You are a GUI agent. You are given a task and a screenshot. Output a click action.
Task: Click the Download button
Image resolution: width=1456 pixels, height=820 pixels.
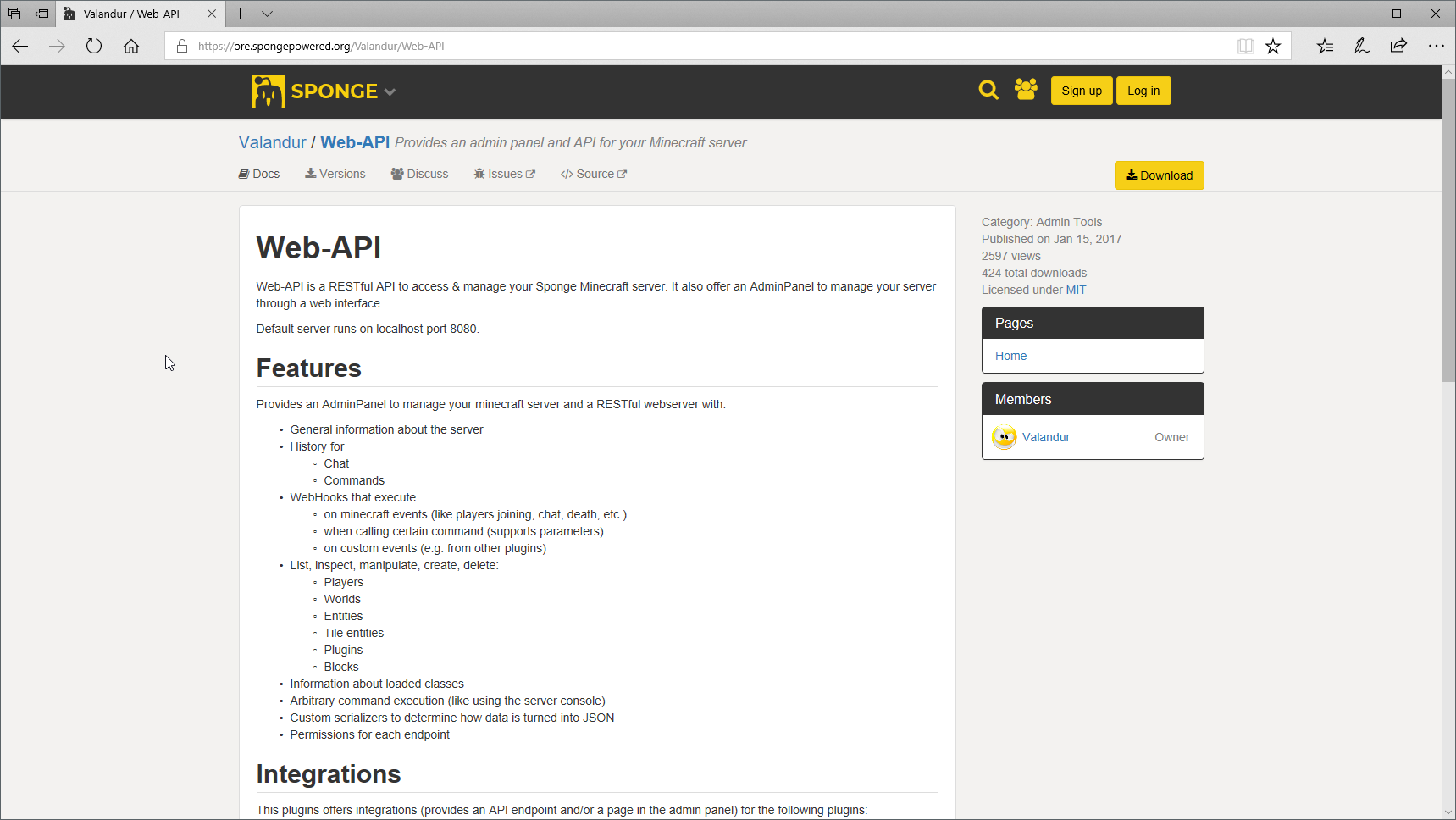click(1159, 175)
